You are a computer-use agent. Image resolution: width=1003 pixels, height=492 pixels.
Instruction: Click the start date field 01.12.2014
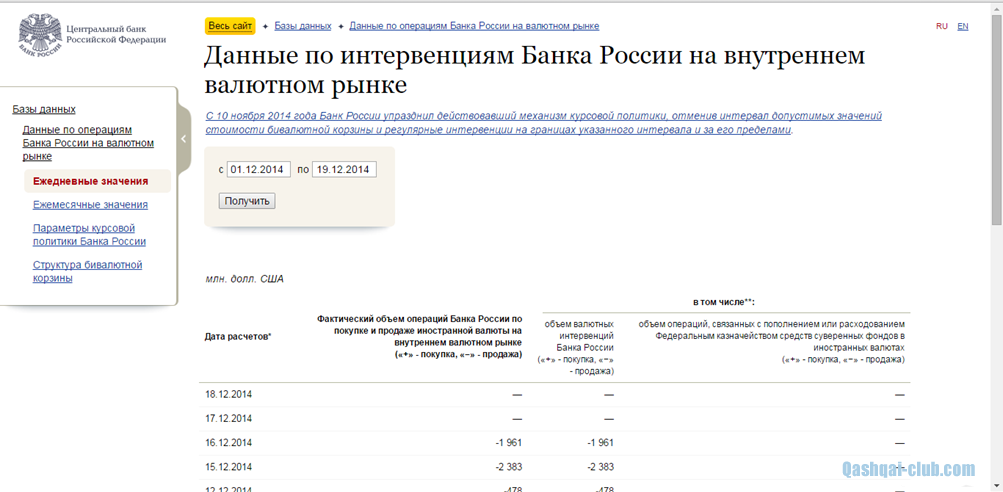(x=258, y=170)
